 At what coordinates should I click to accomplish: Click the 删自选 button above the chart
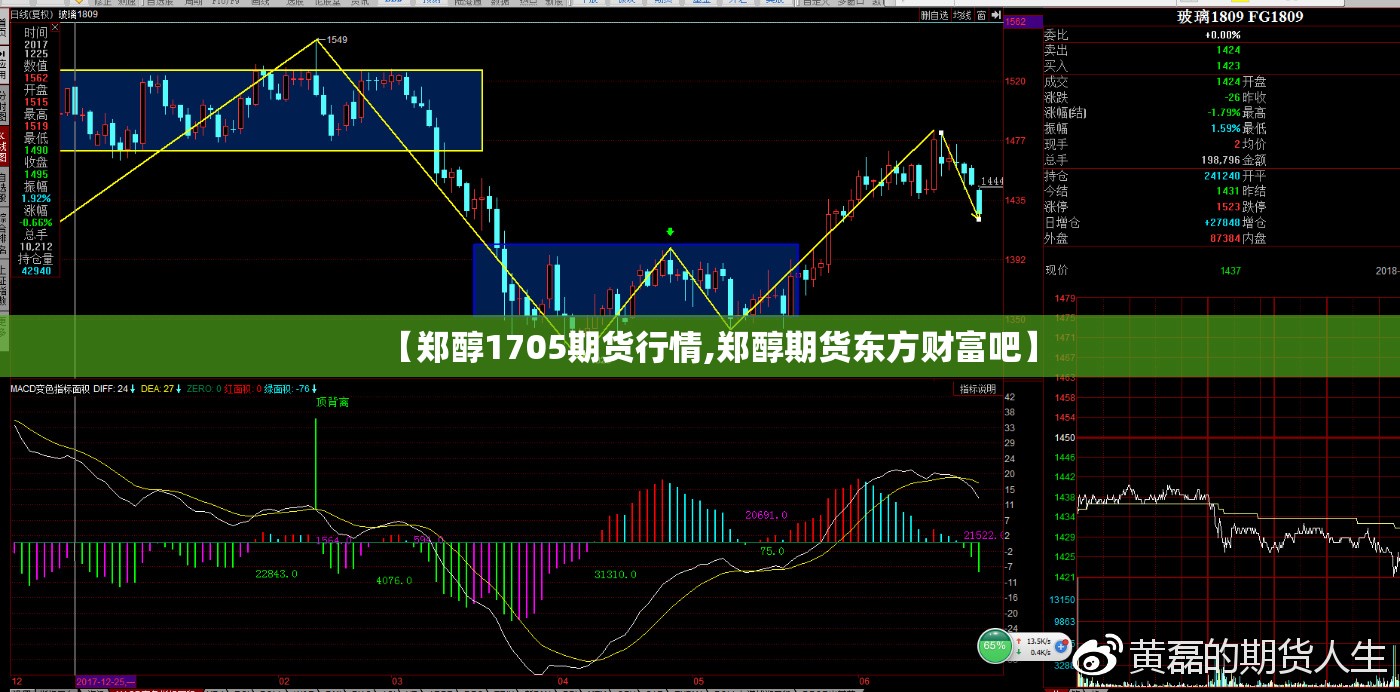(x=934, y=15)
